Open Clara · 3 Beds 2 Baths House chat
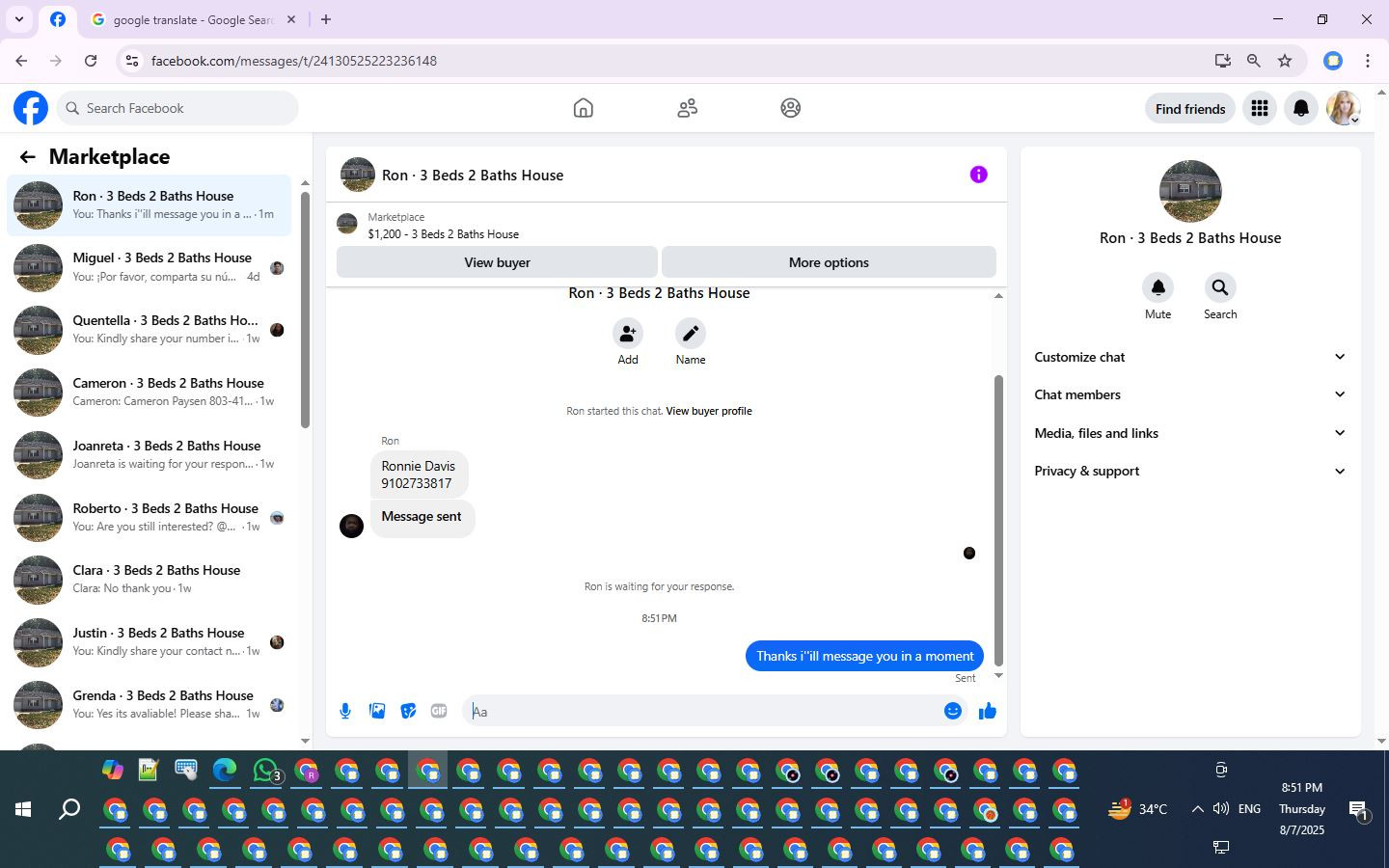The width and height of the screenshot is (1389, 868). point(149,580)
